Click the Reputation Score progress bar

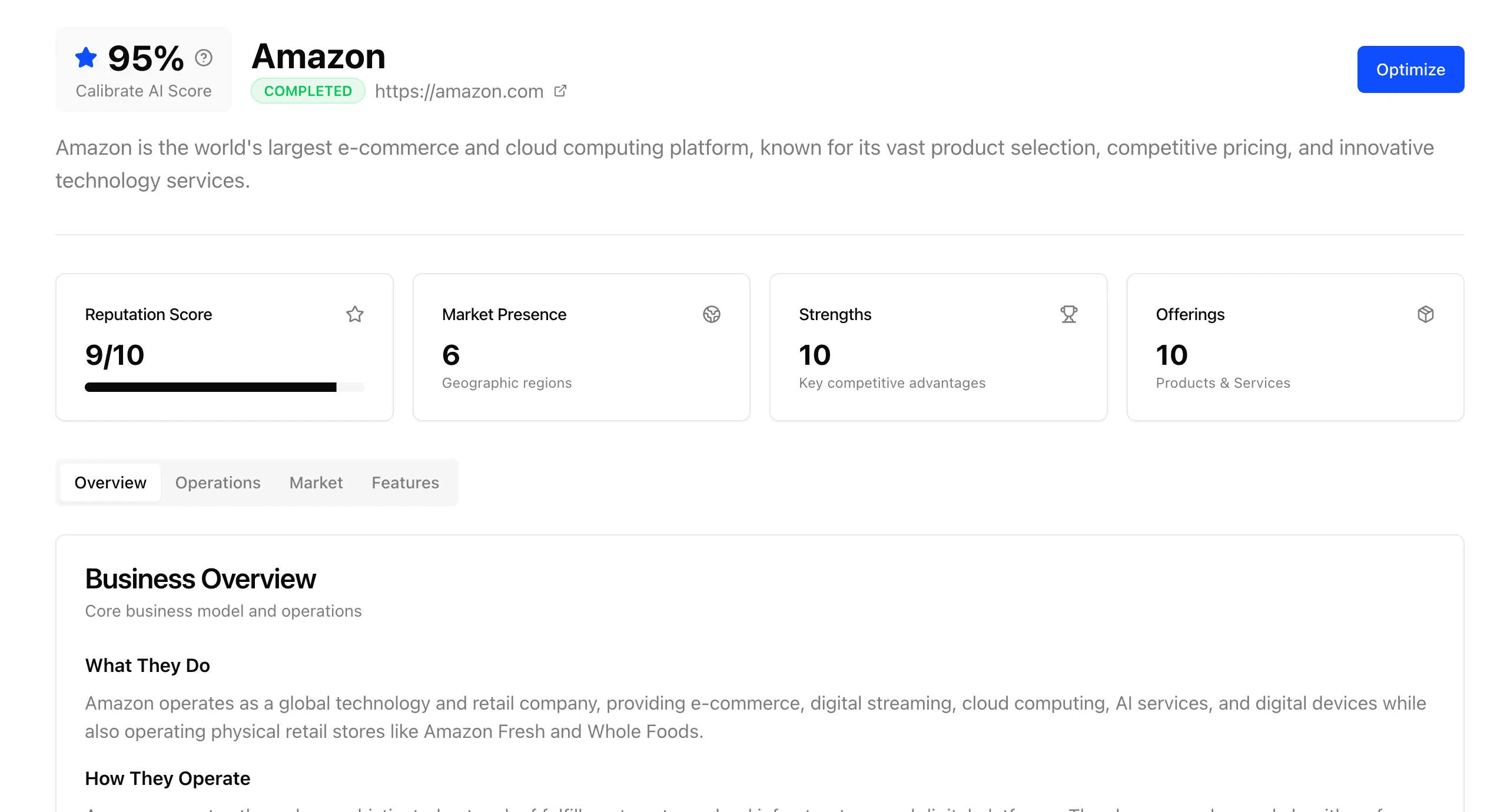pos(224,387)
